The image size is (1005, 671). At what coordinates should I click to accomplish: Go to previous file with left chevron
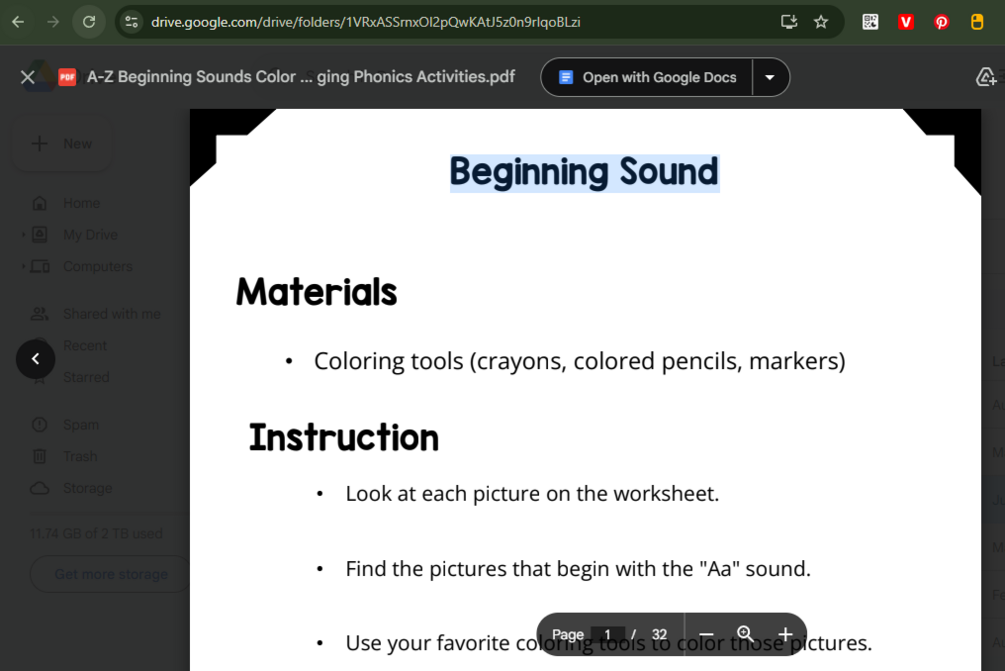[36, 359]
